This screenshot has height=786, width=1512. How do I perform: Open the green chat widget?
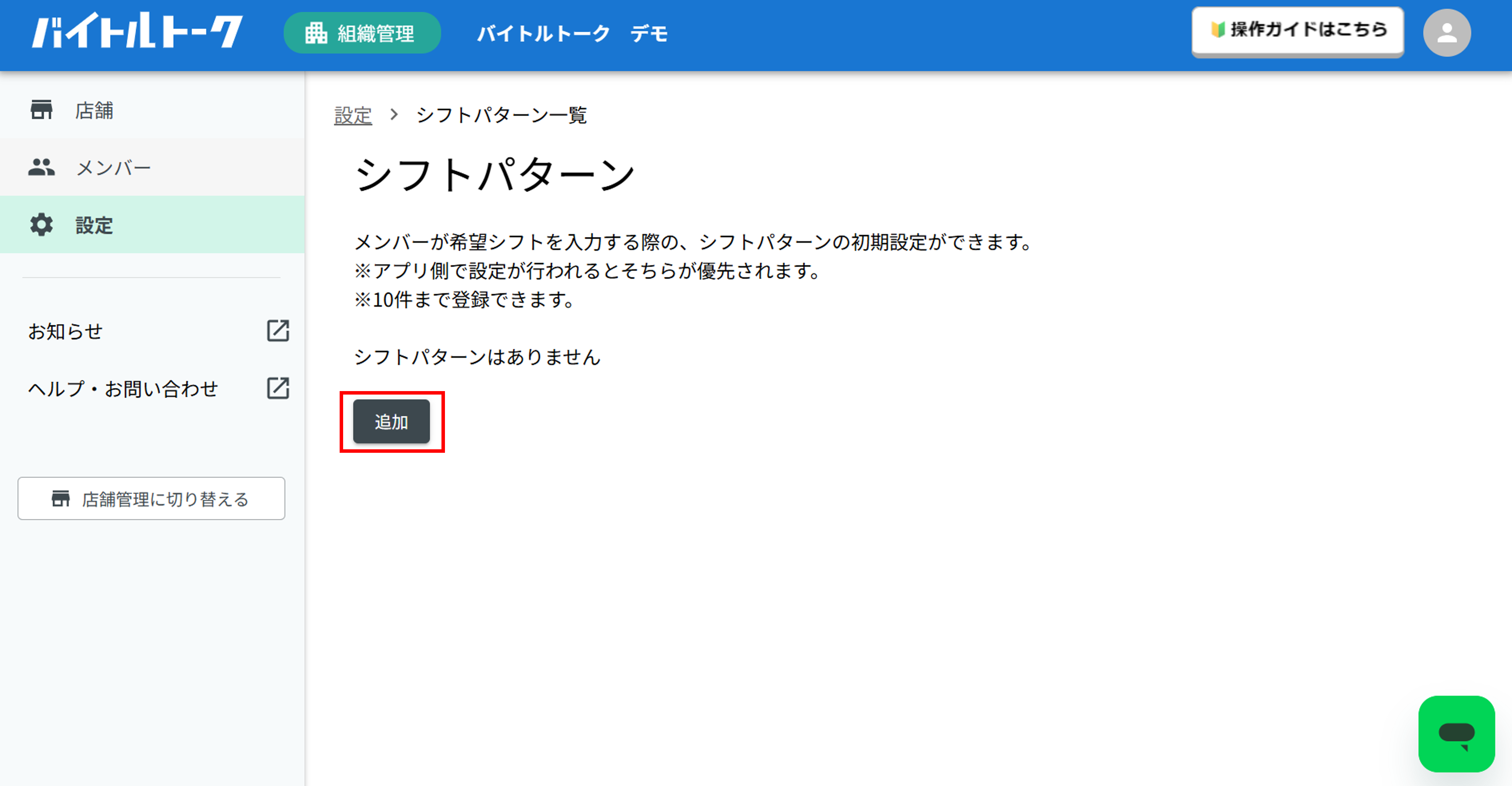(x=1456, y=734)
